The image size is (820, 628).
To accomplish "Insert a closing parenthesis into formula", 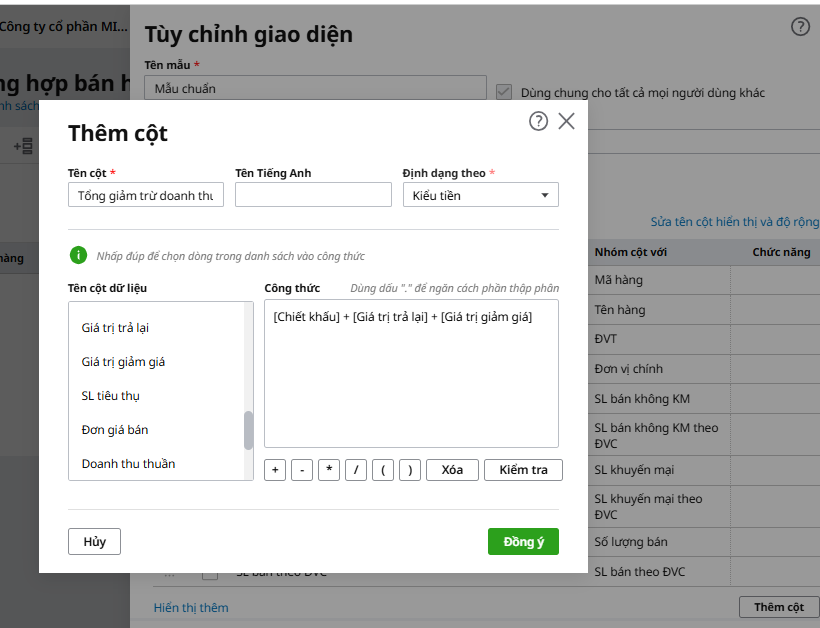I will pyautogui.click(x=409, y=470).
